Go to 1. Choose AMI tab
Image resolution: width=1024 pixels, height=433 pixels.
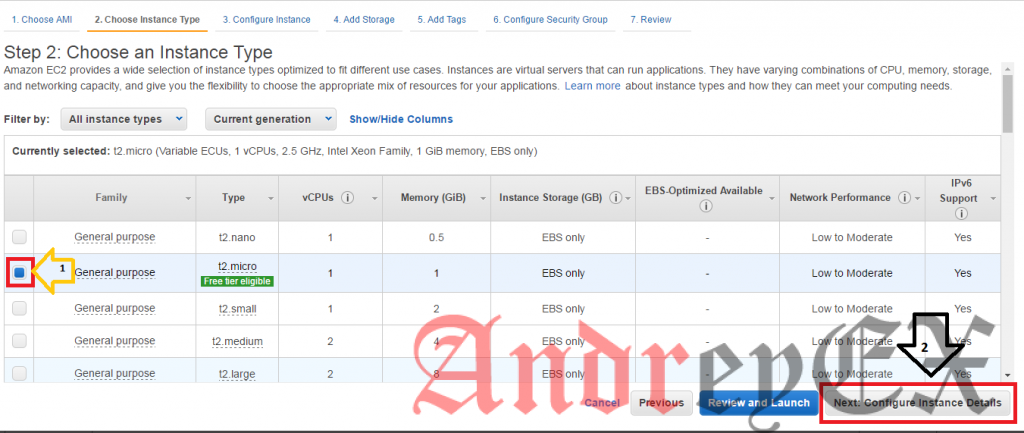pos(42,20)
